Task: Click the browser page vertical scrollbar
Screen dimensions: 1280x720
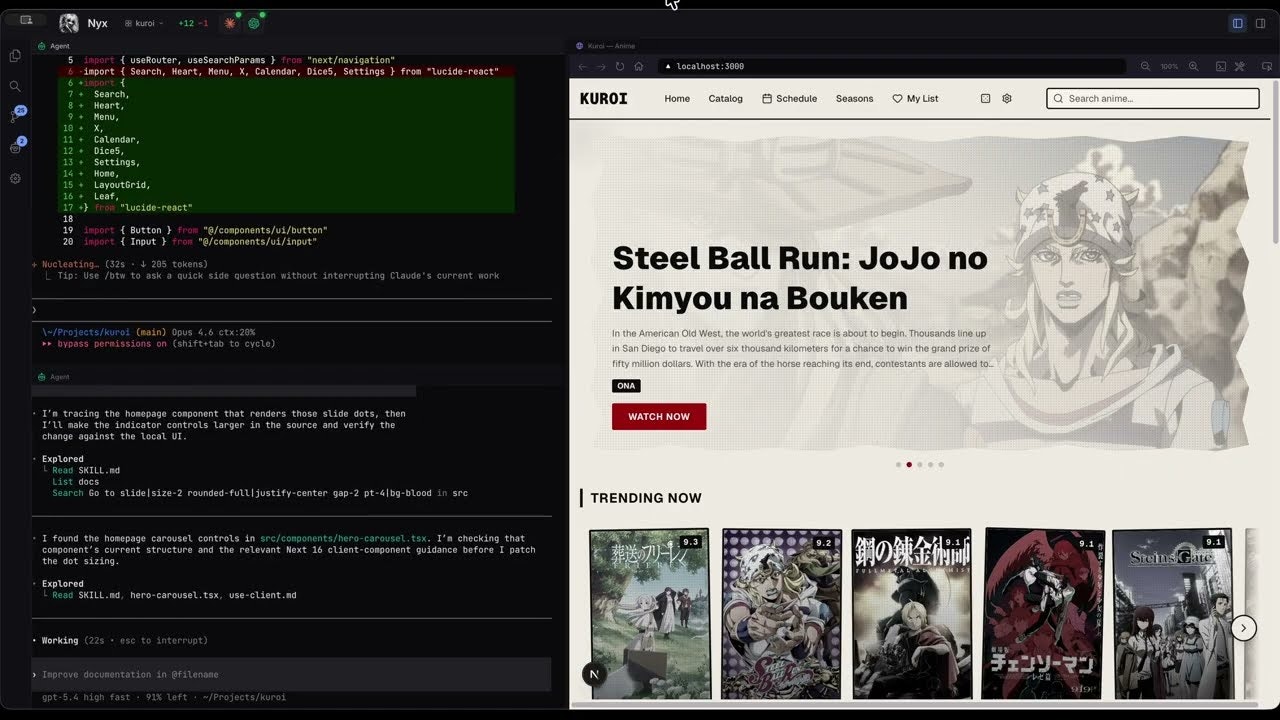Action: [1275, 160]
